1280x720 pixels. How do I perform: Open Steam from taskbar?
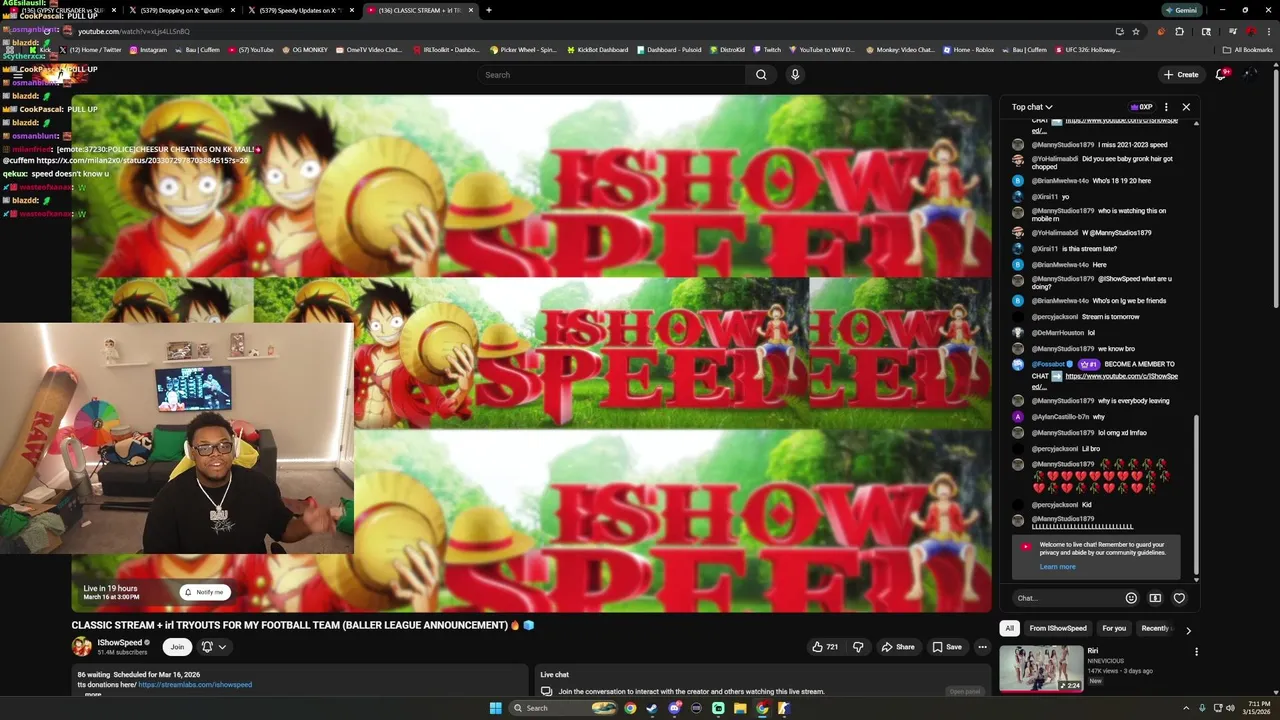click(652, 708)
